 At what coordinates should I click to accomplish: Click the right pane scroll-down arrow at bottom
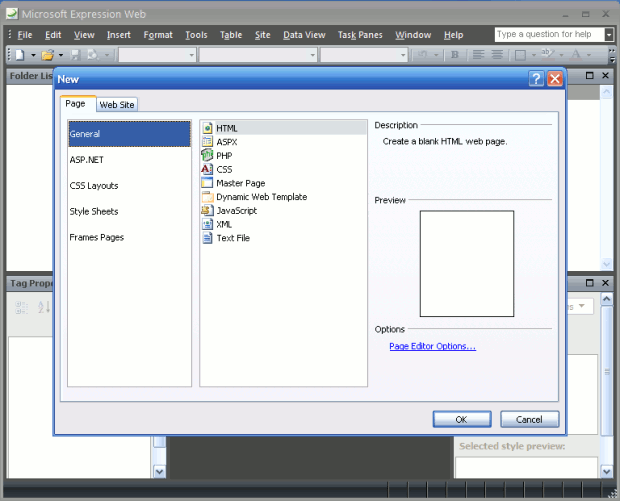point(607,471)
